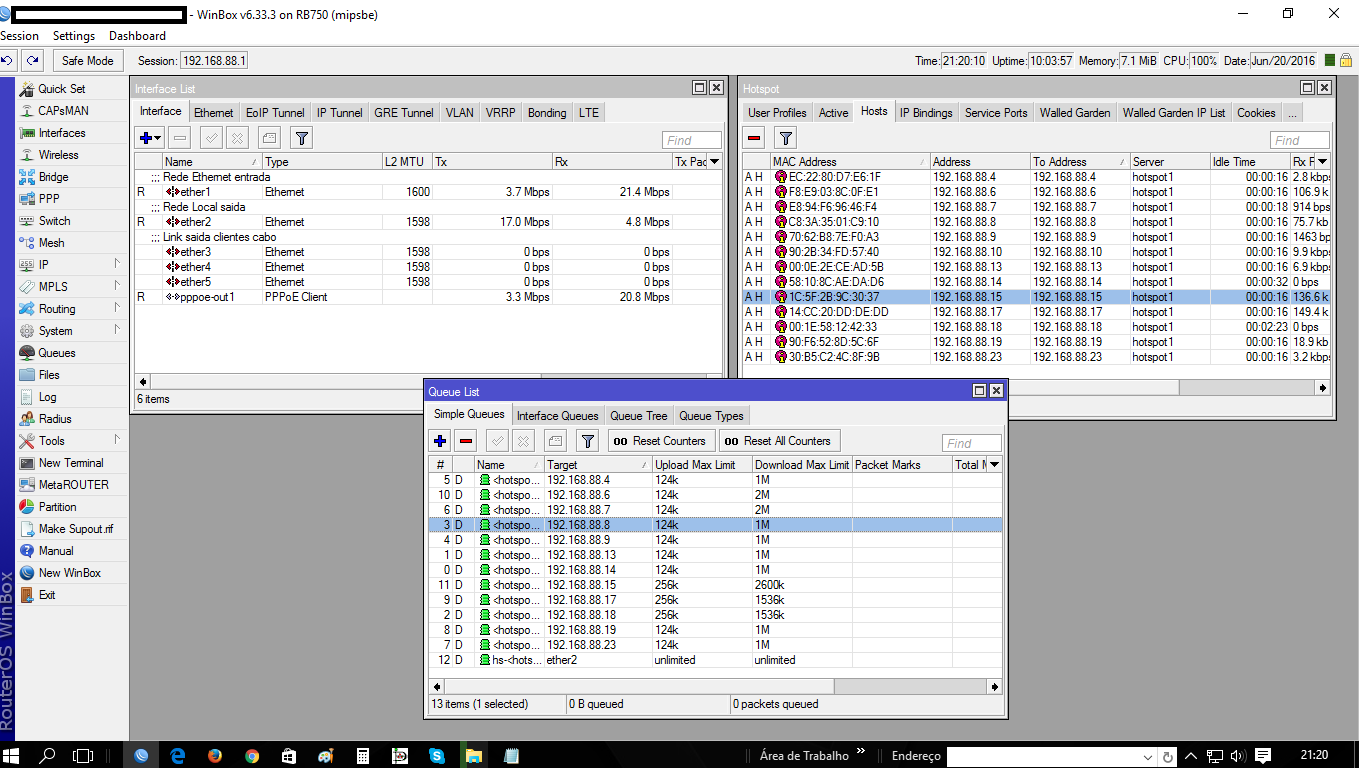Open Queues from the left sidebar

[56, 353]
